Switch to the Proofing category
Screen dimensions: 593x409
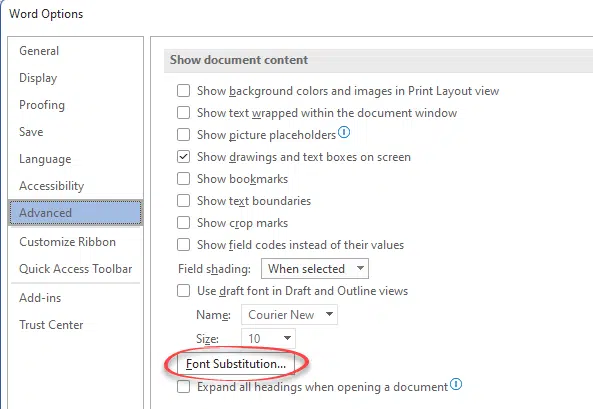42,105
